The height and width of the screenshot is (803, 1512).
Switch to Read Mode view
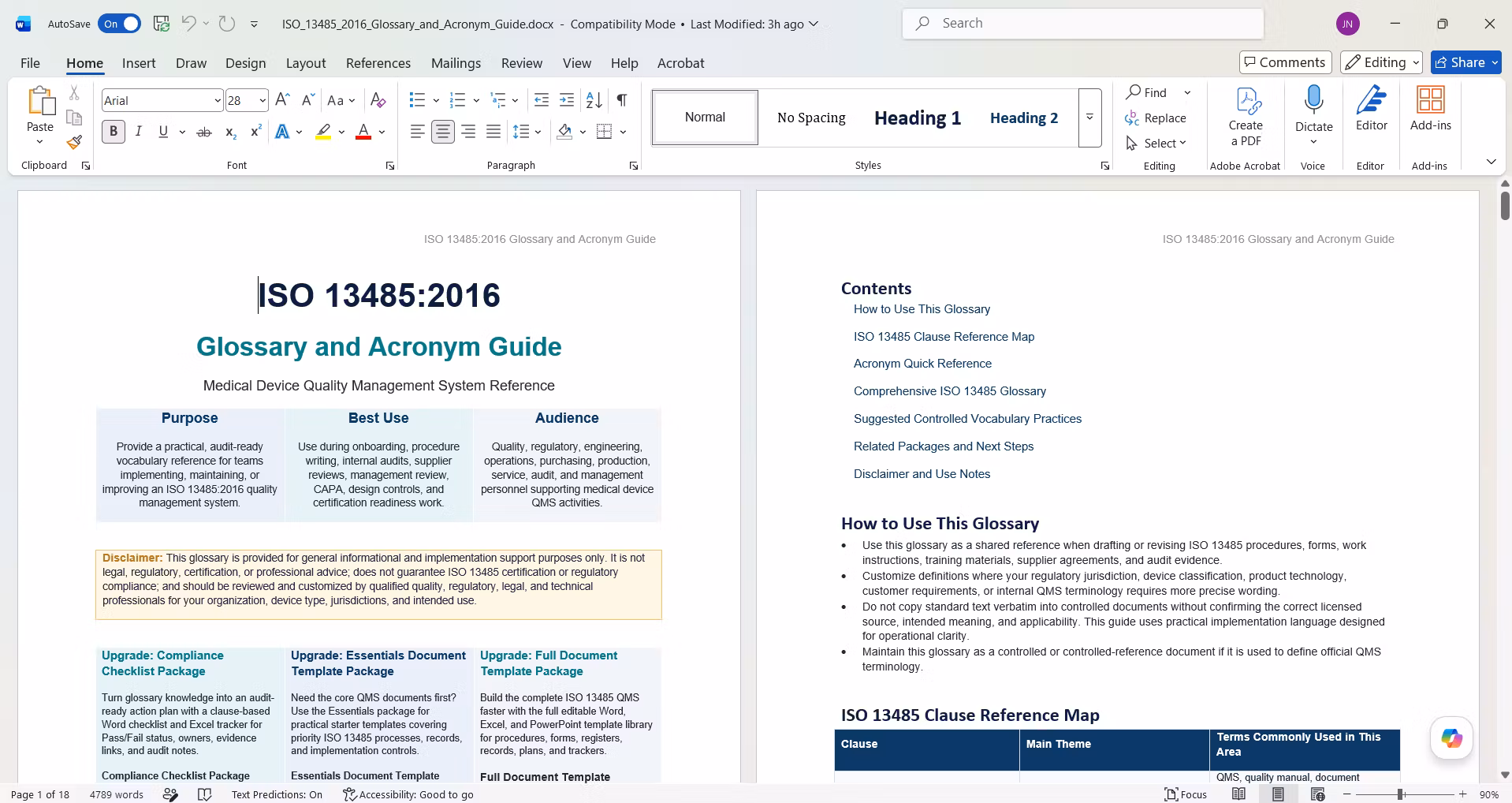(1239, 794)
